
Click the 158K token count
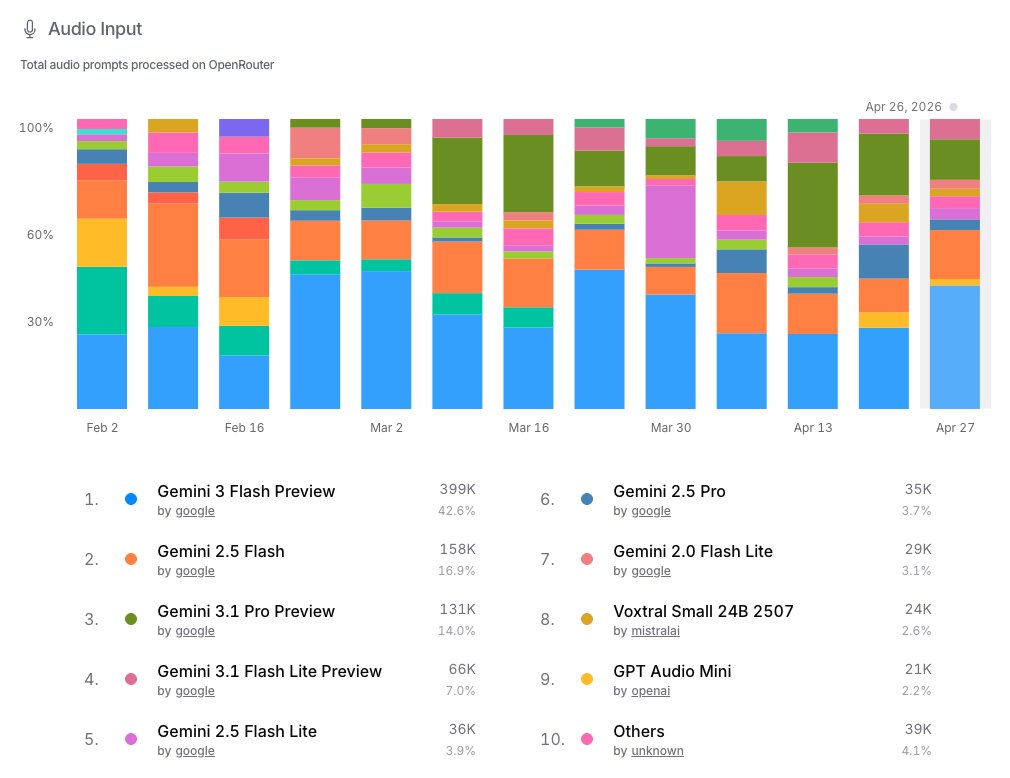tap(457, 549)
